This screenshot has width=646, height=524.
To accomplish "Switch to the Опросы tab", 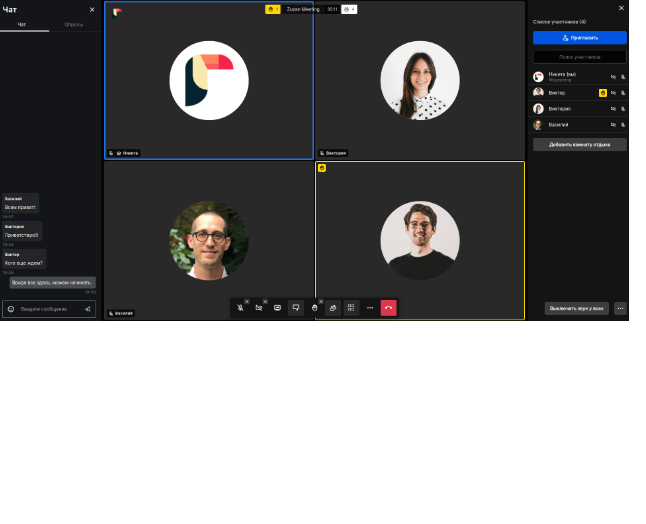I will point(74,24).
